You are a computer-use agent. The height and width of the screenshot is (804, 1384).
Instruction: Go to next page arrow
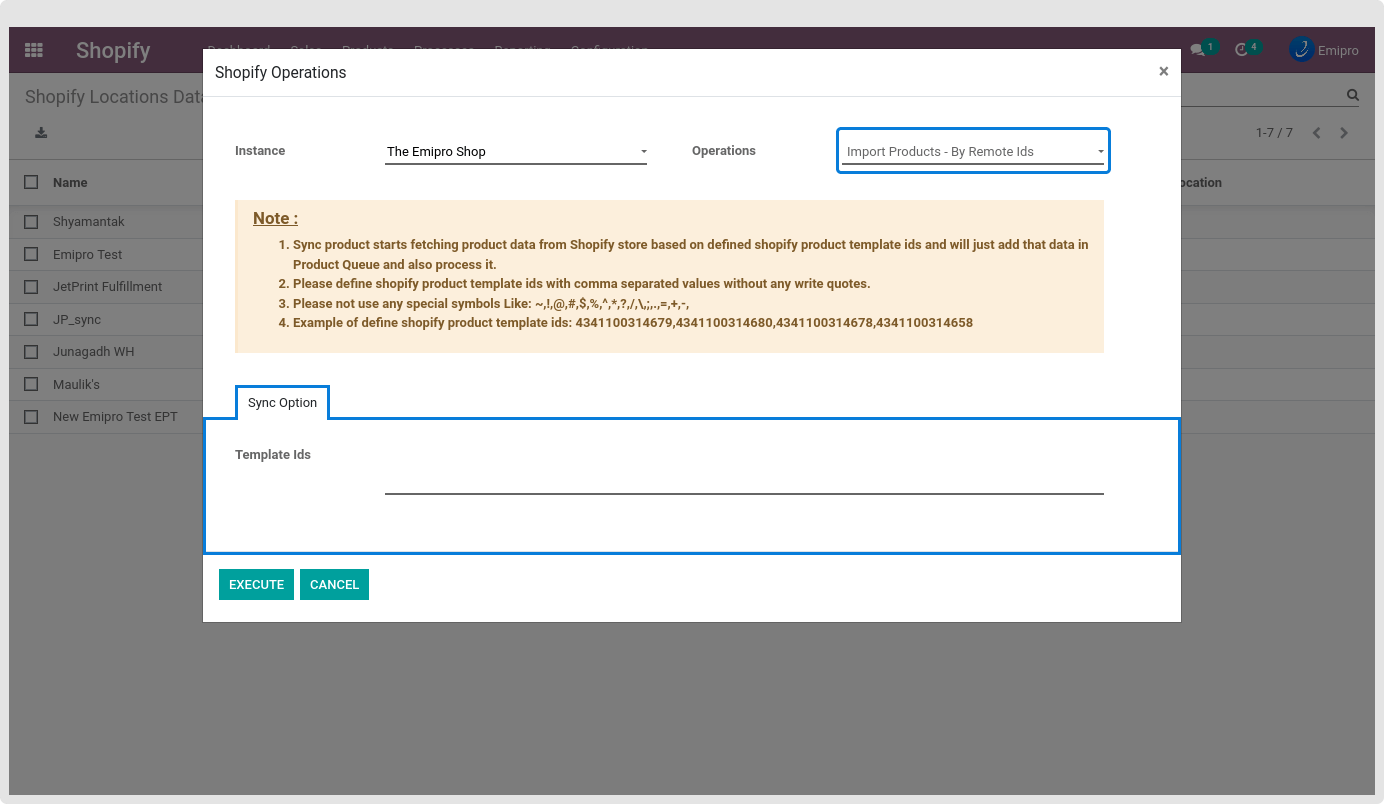coord(1344,133)
